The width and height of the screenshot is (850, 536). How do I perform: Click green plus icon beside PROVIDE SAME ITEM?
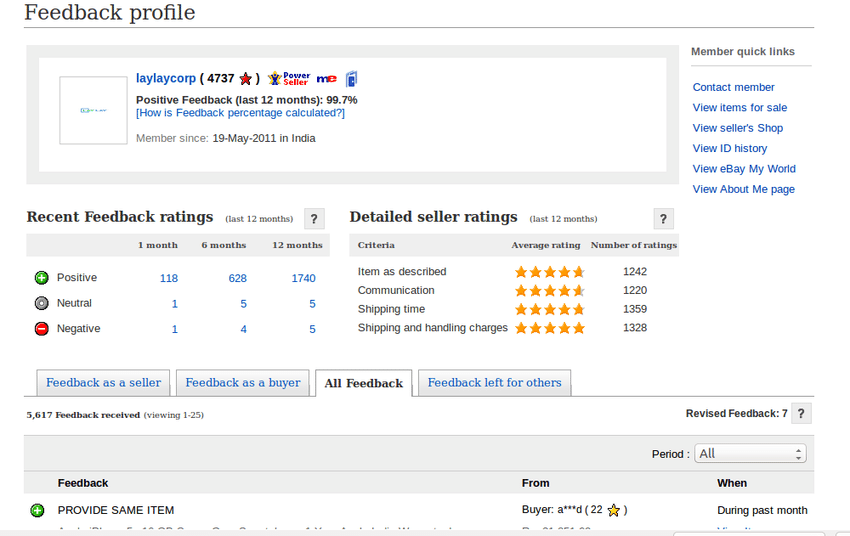tap(37, 511)
